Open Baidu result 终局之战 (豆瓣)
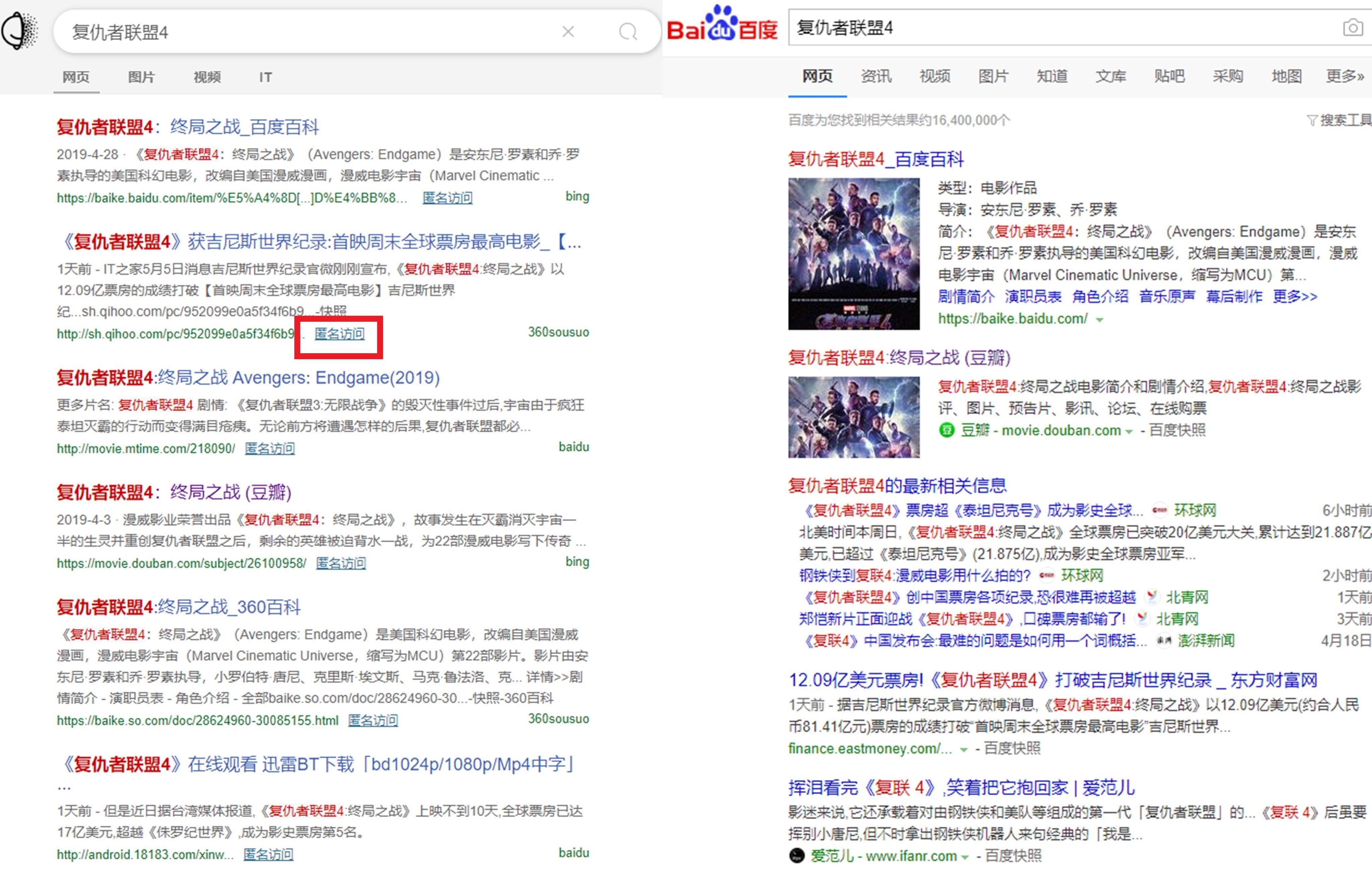This screenshot has width=1372, height=878. [x=899, y=358]
